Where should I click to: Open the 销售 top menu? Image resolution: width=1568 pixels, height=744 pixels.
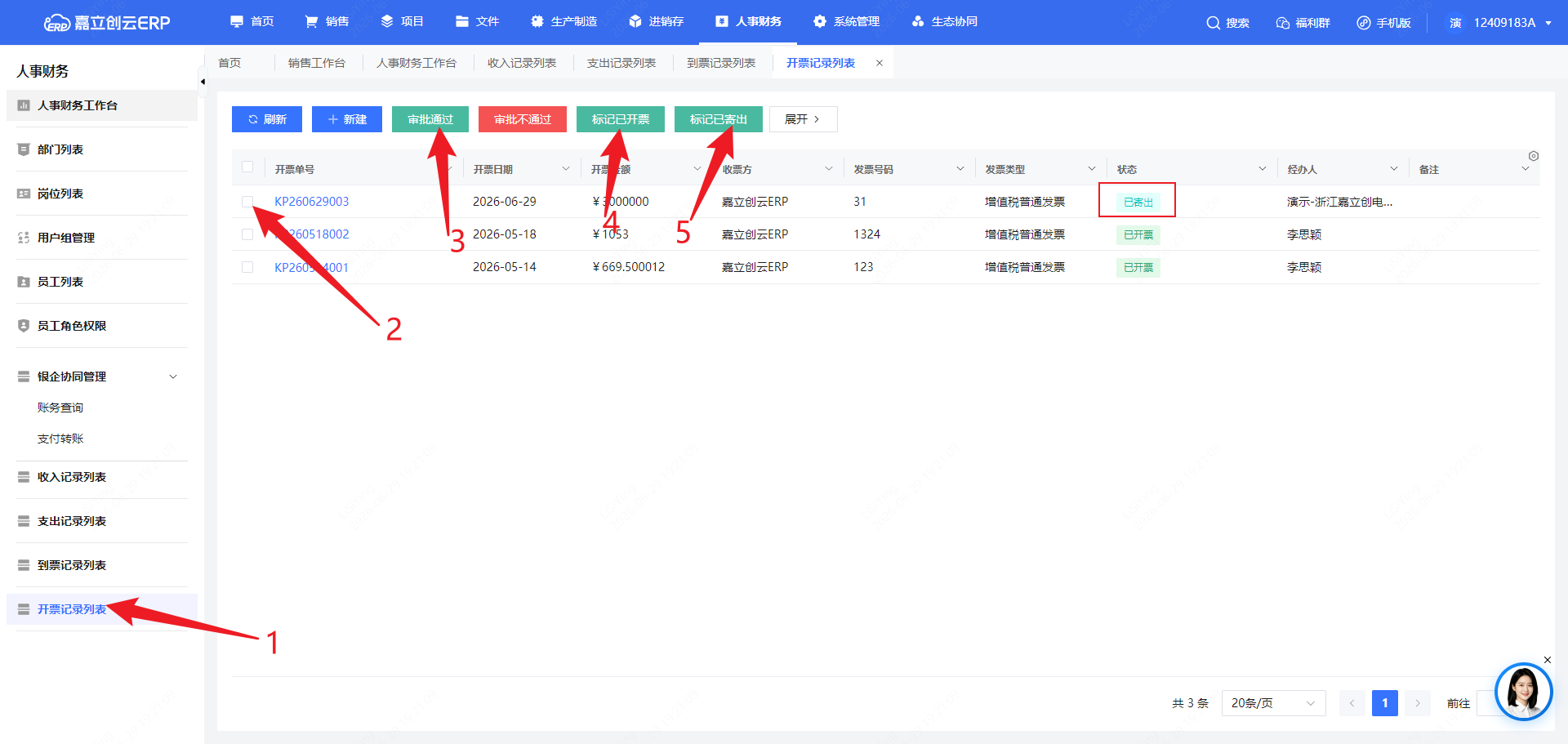point(327,22)
